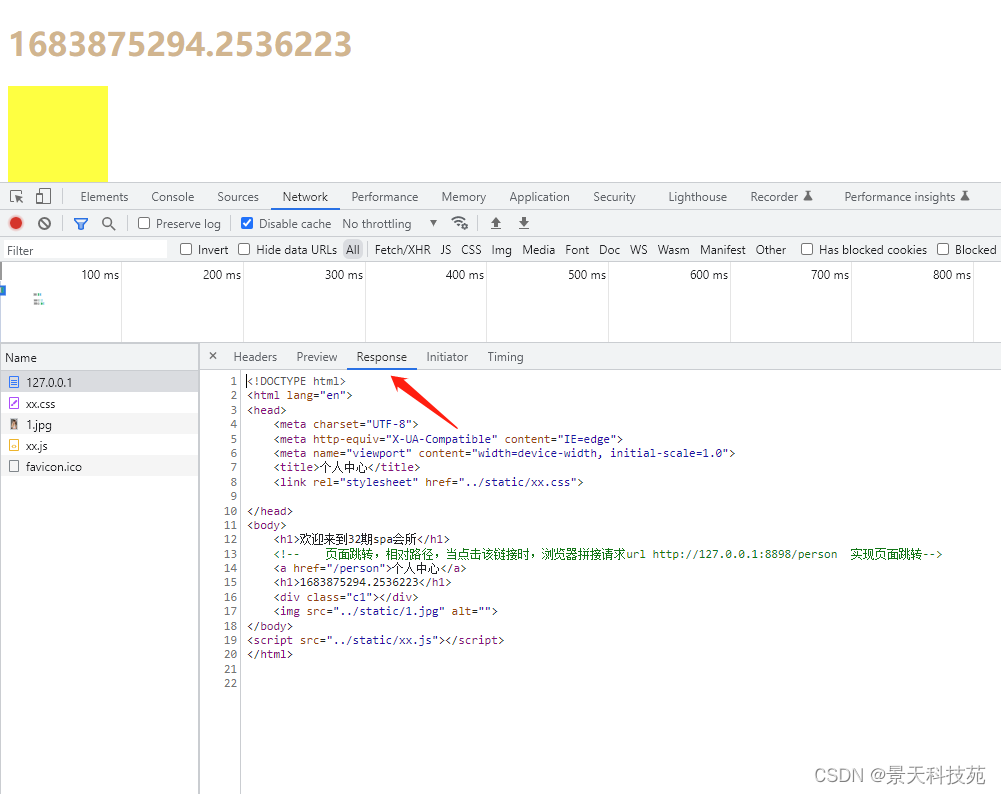Screen dimensions: 1001x794
Task: Open the Recorder tab
Action: pyautogui.click(x=781, y=197)
